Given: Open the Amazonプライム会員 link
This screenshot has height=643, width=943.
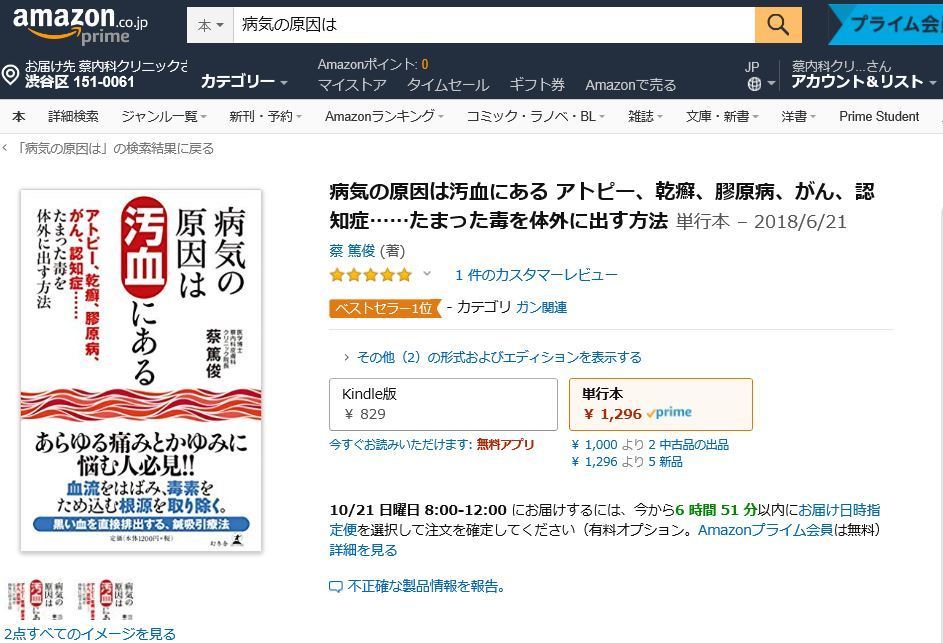Looking at the screenshot, I should click(766, 530).
